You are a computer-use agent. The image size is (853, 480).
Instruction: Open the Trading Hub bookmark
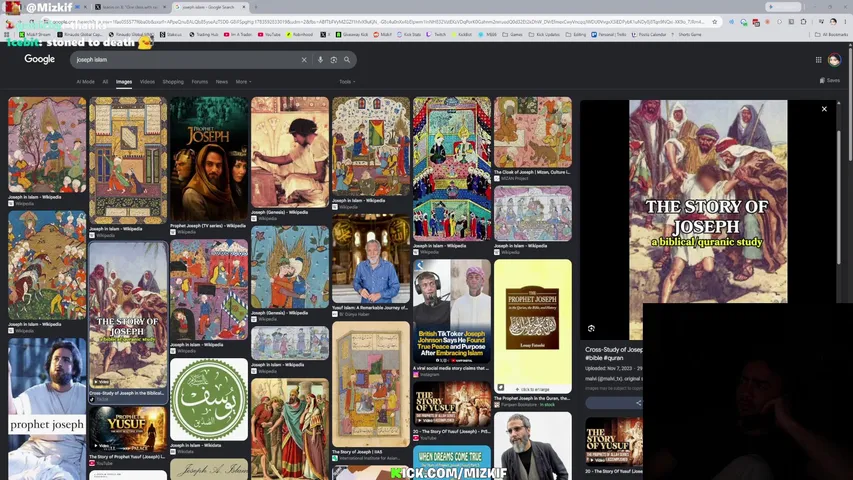click(x=203, y=34)
